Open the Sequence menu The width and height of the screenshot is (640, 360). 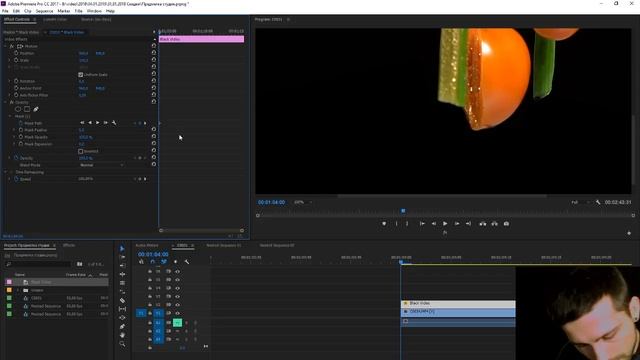44,11
